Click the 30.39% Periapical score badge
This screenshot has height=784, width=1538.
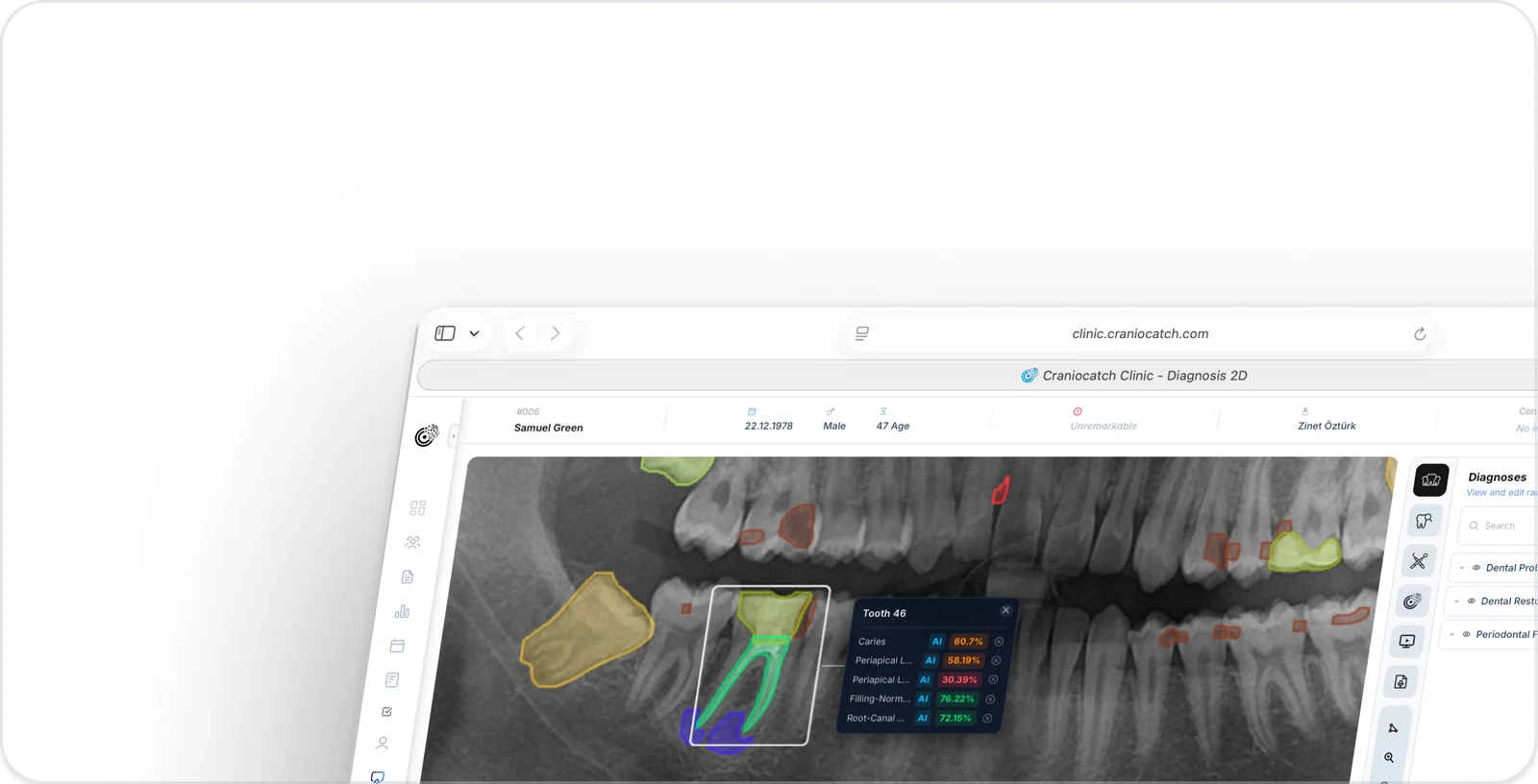coord(959,679)
